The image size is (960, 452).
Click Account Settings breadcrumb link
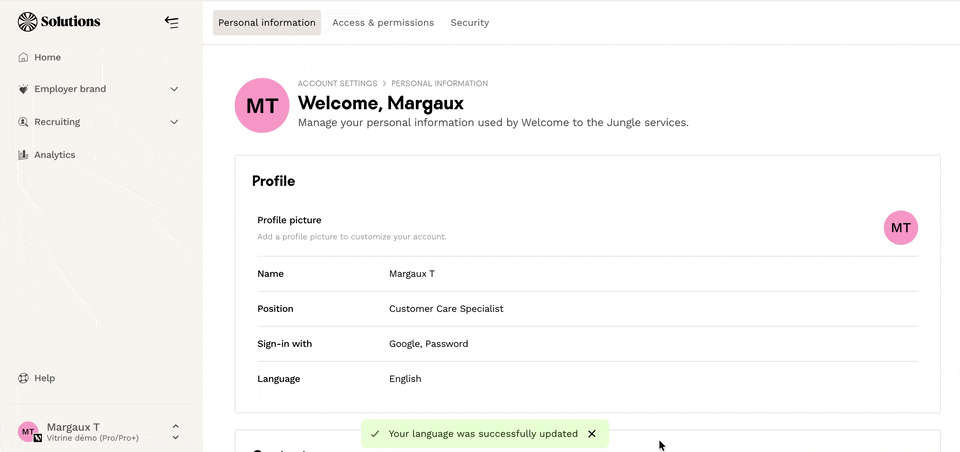tap(337, 84)
